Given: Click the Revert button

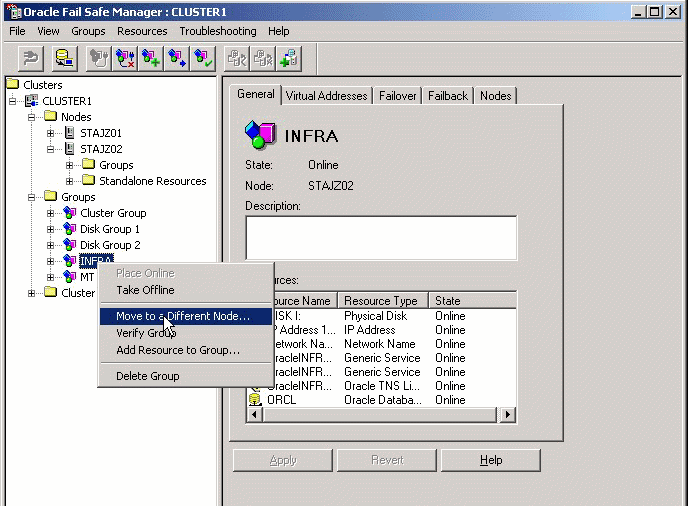Looking at the screenshot, I should (x=387, y=460).
